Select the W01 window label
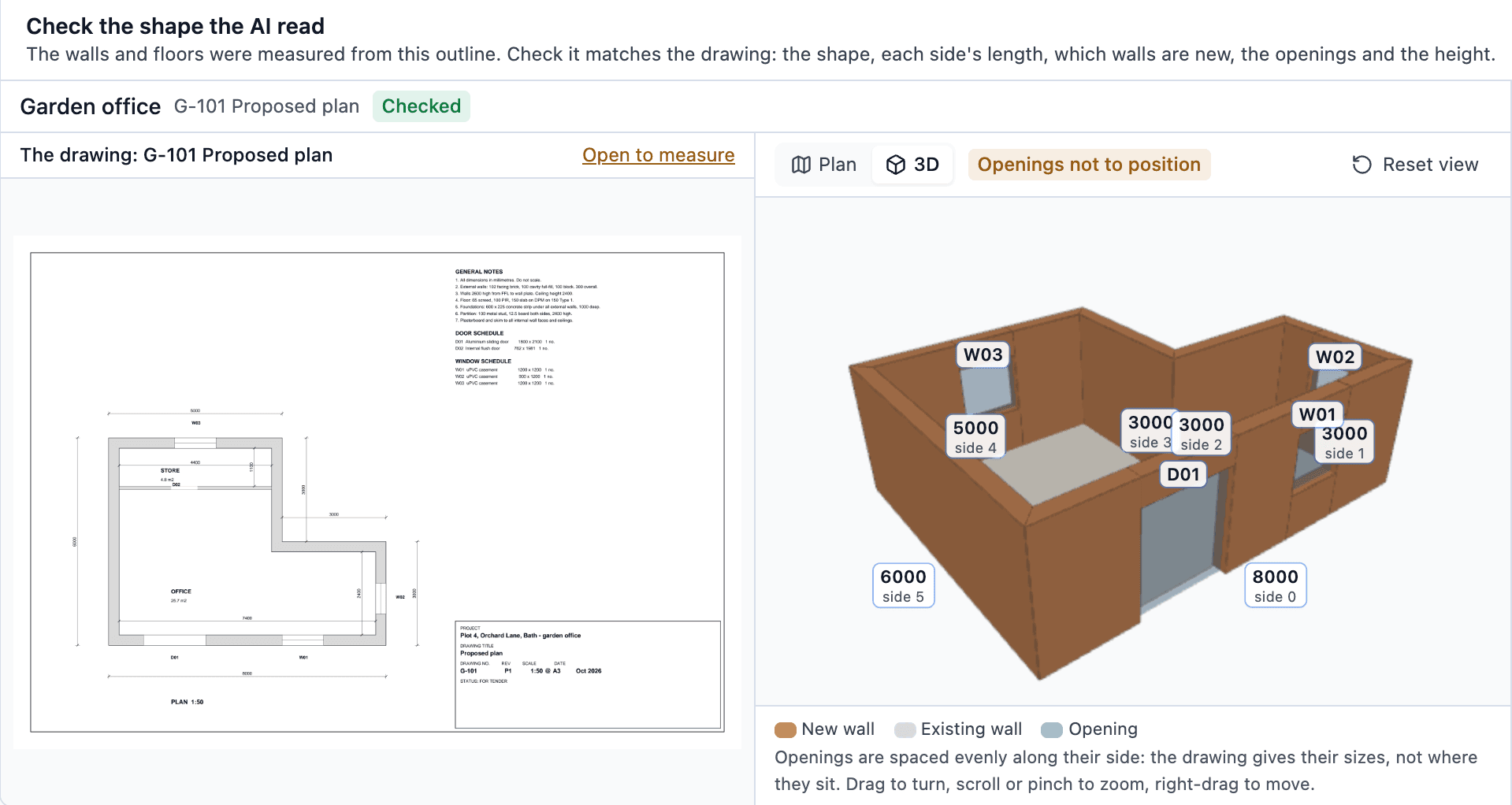1512x805 pixels. 1317,414
